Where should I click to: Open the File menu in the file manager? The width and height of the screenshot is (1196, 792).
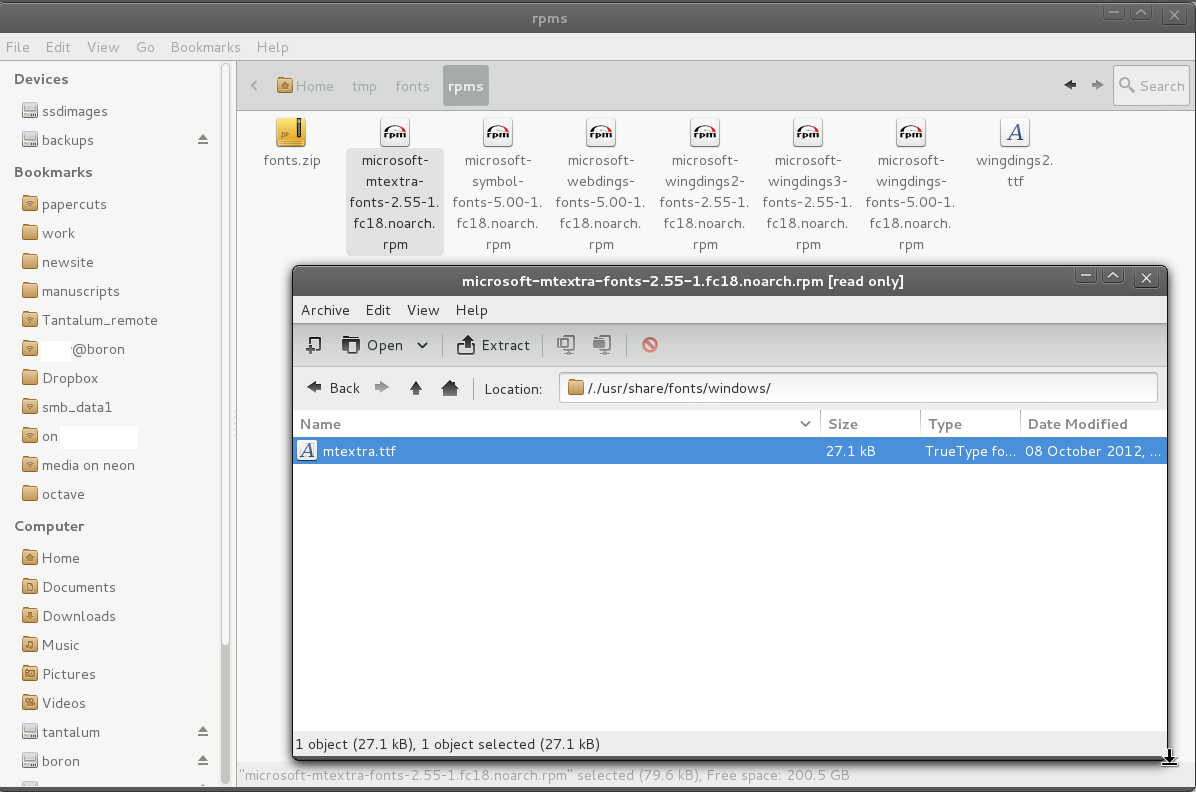point(18,47)
